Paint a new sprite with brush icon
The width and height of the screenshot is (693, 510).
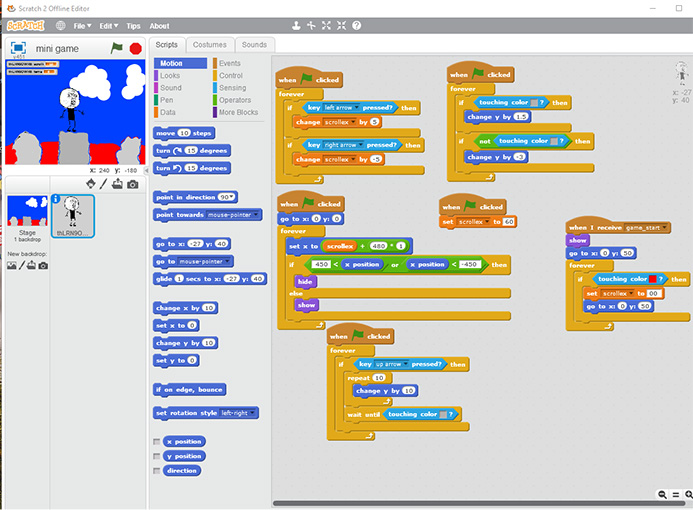[x=104, y=184]
